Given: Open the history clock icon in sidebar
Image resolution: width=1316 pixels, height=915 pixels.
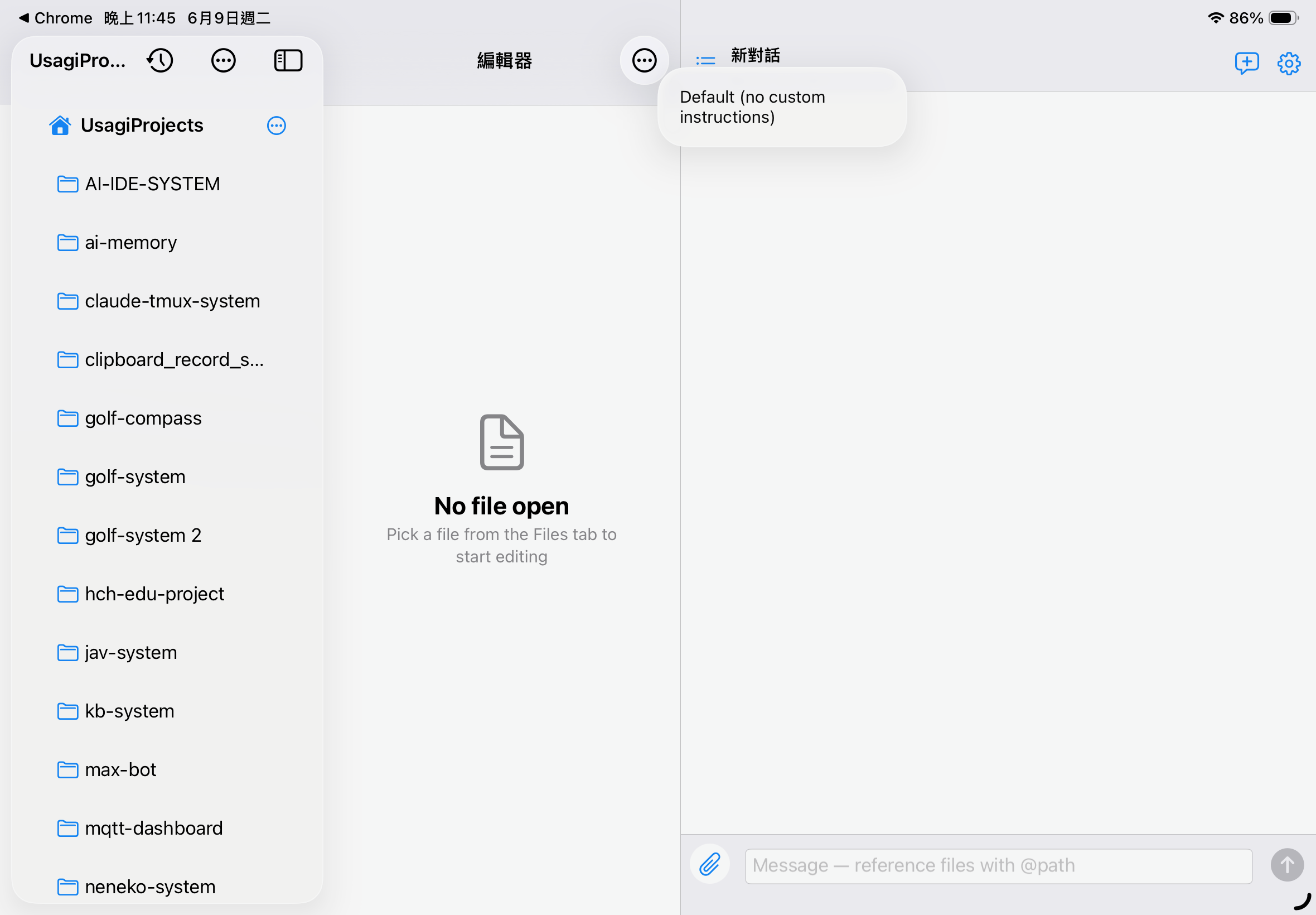Looking at the screenshot, I should click(160, 60).
